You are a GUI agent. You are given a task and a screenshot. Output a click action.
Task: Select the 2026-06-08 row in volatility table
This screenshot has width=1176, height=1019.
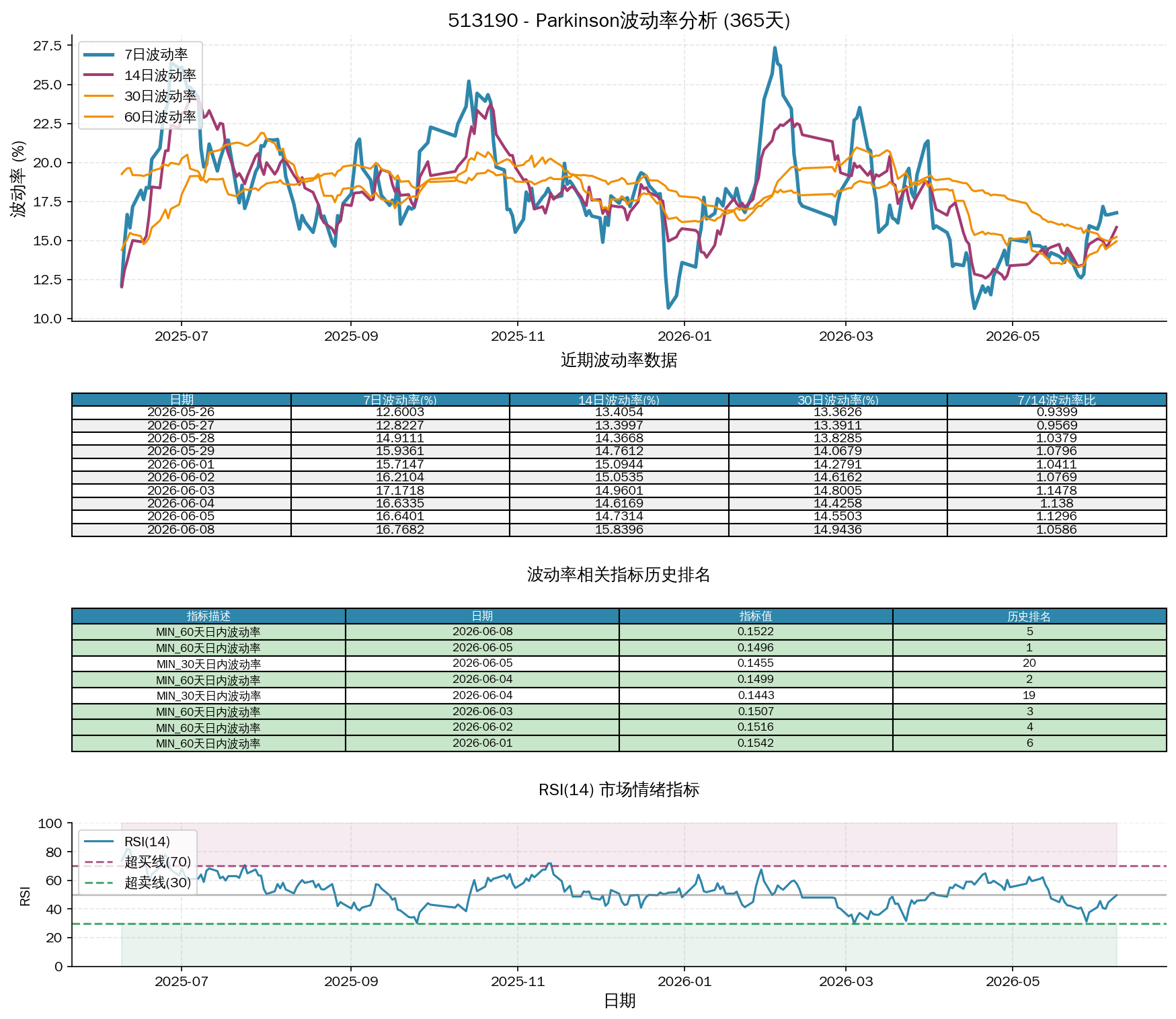[x=619, y=530]
